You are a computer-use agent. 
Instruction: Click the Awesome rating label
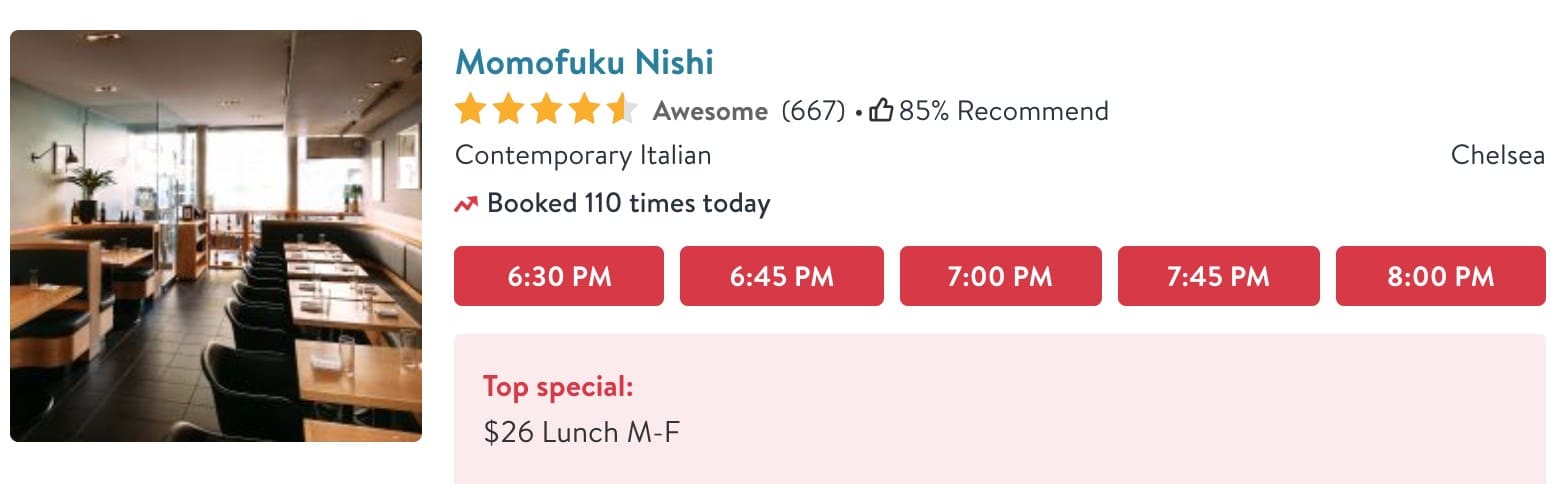coord(710,110)
